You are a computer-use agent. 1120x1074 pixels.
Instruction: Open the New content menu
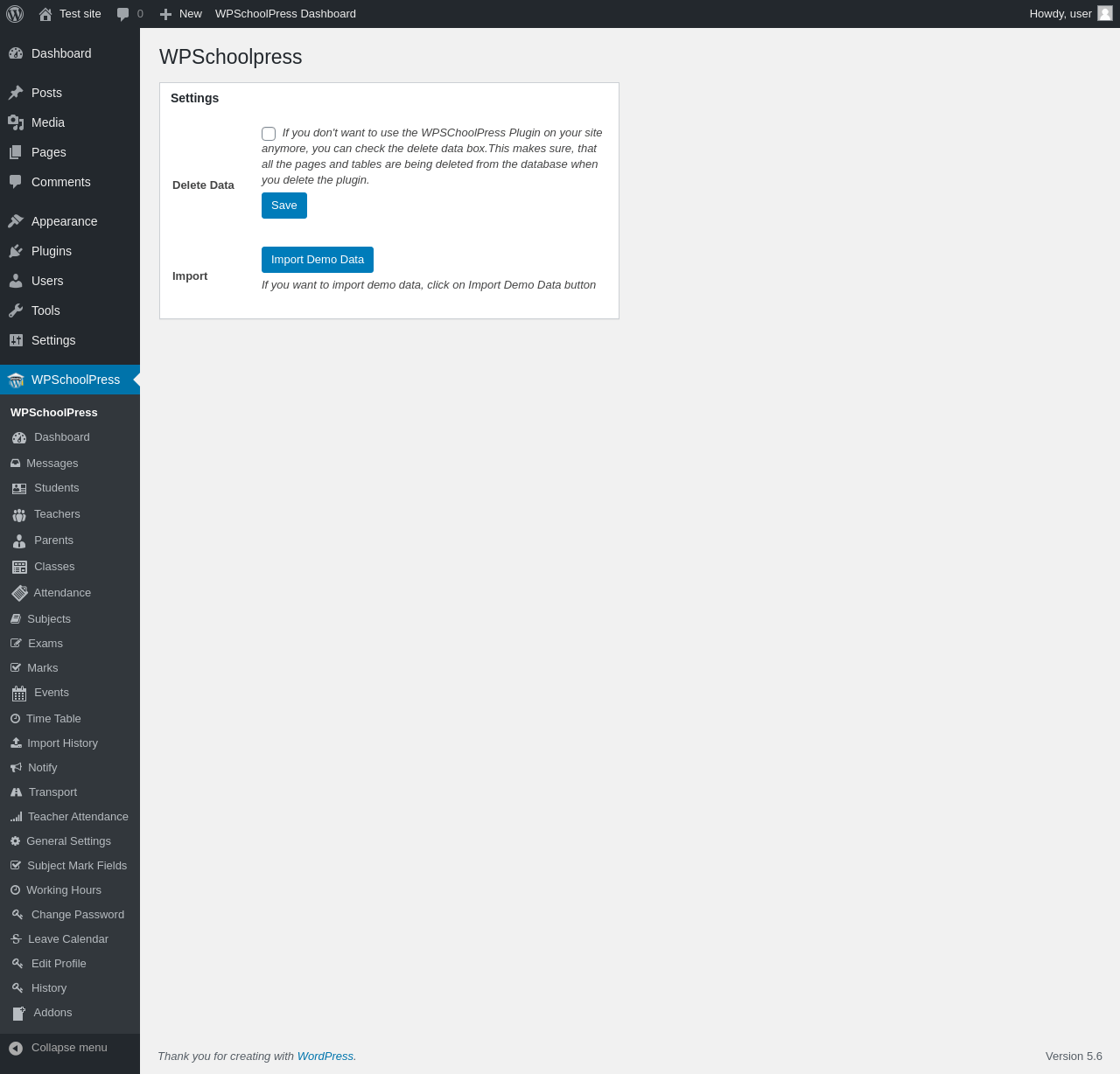pyautogui.click(x=180, y=14)
